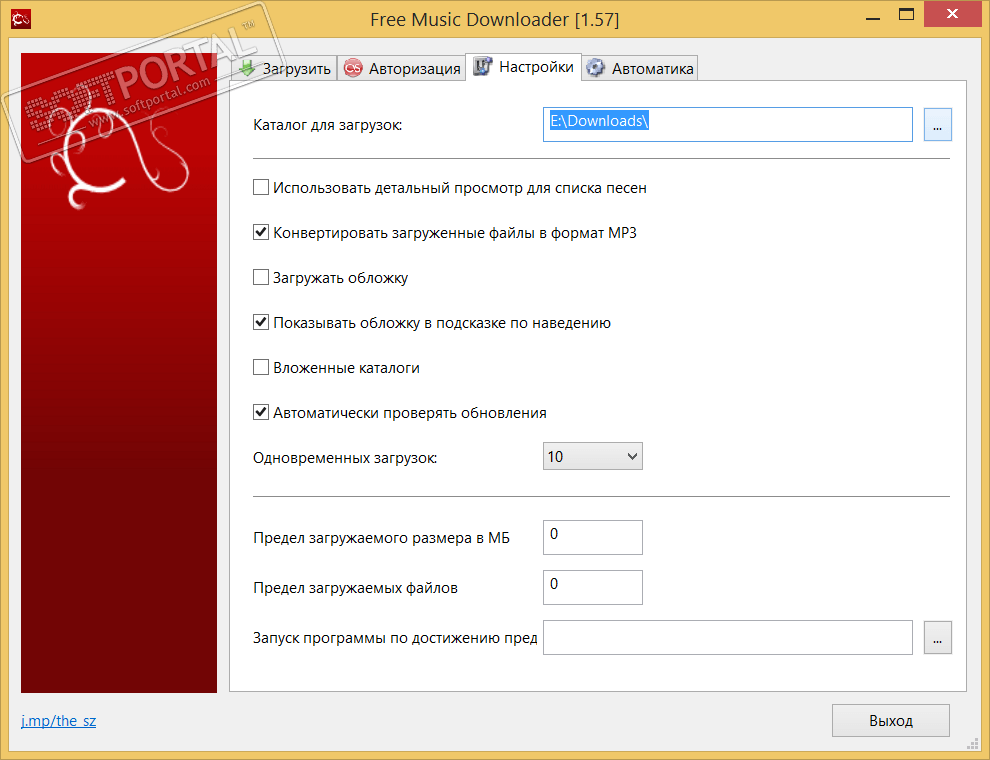Click the size limit in МБ field
Screen dimensions: 990x760
[593, 537]
